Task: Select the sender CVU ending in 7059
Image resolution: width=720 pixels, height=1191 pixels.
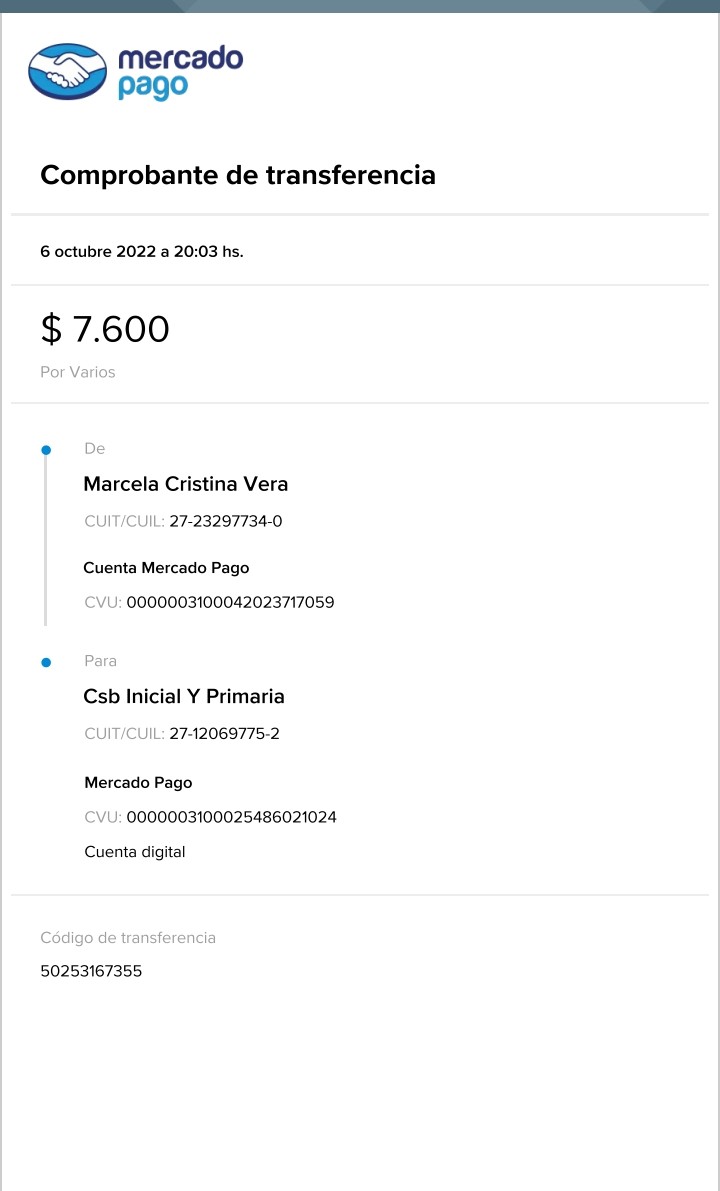Action: pyautogui.click(x=230, y=602)
